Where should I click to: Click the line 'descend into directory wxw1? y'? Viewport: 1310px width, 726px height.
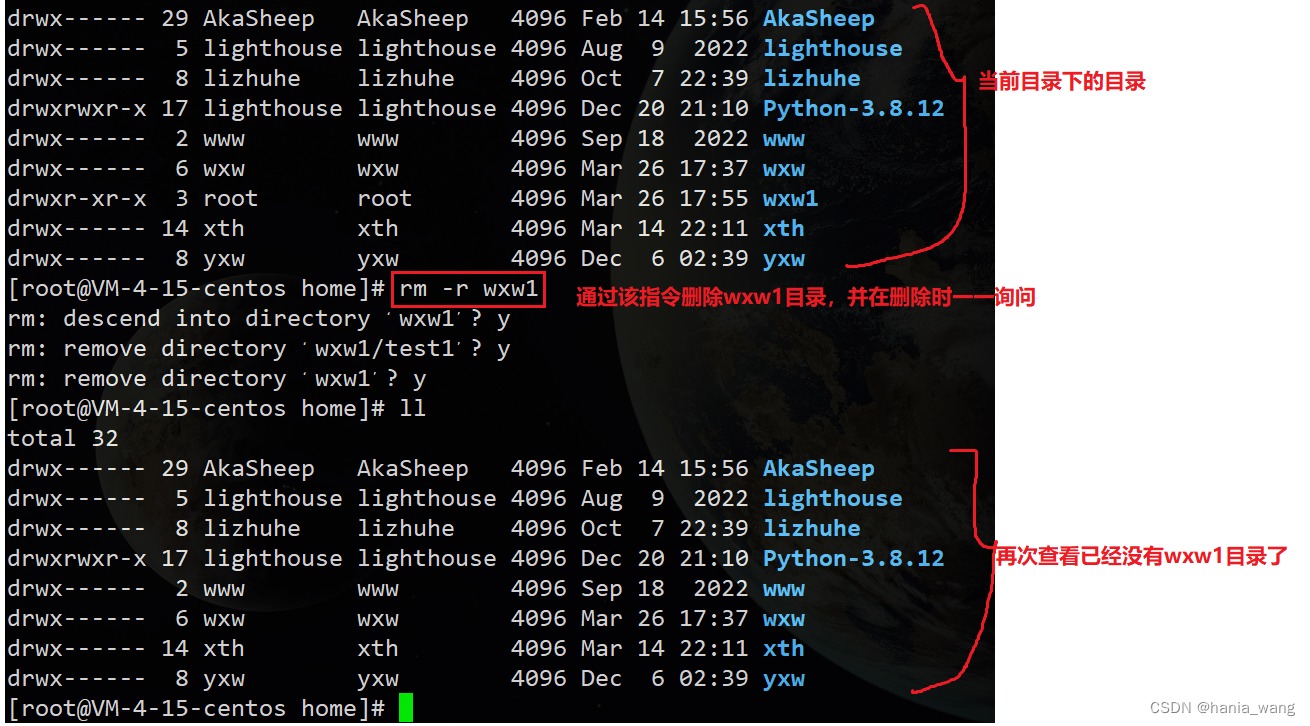pos(259,319)
